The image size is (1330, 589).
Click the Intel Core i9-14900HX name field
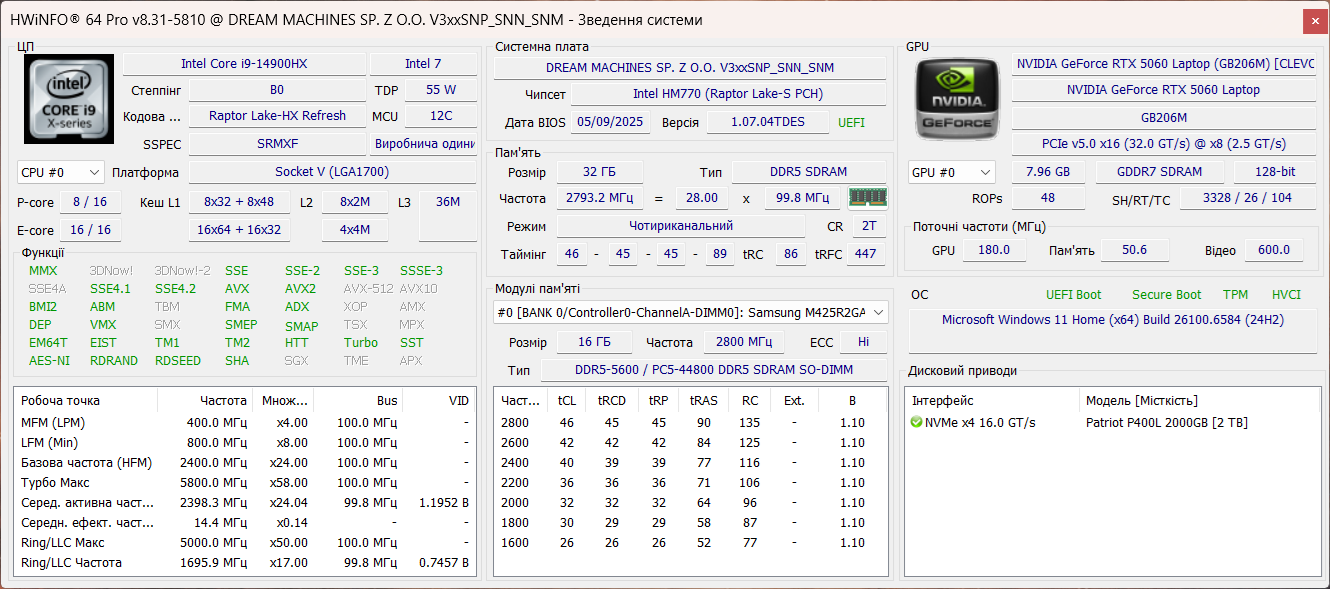point(244,64)
